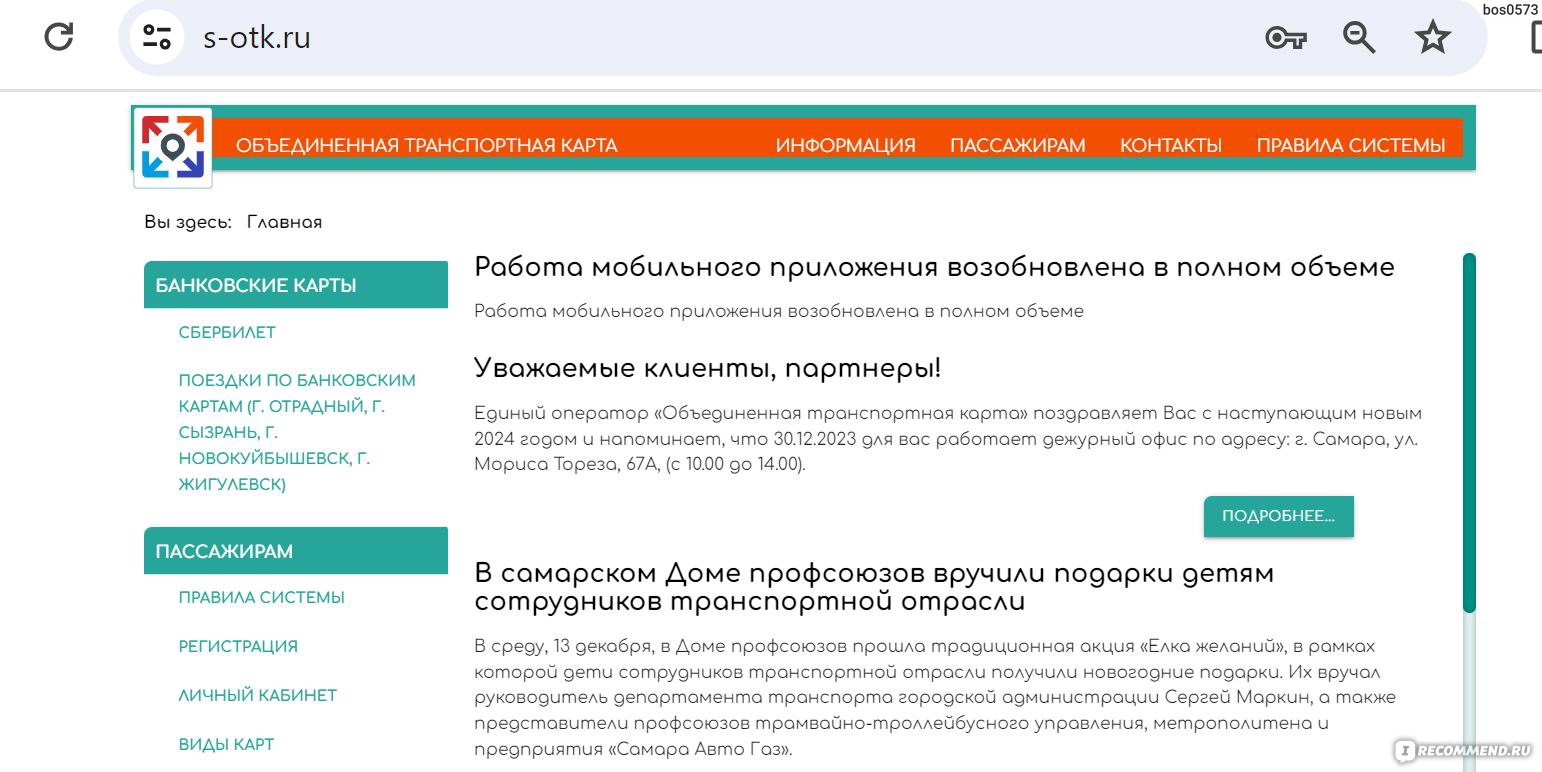Open the РЕГИСТРАЦИЯ sidebar link
This screenshot has height=772, width=1542.
(x=238, y=646)
